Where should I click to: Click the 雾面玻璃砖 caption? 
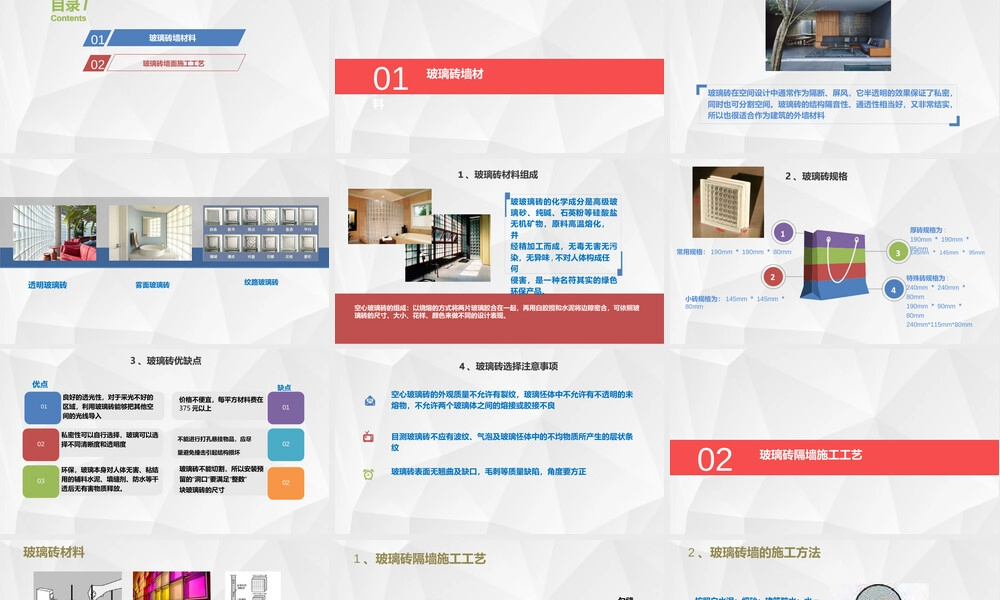coord(152,285)
